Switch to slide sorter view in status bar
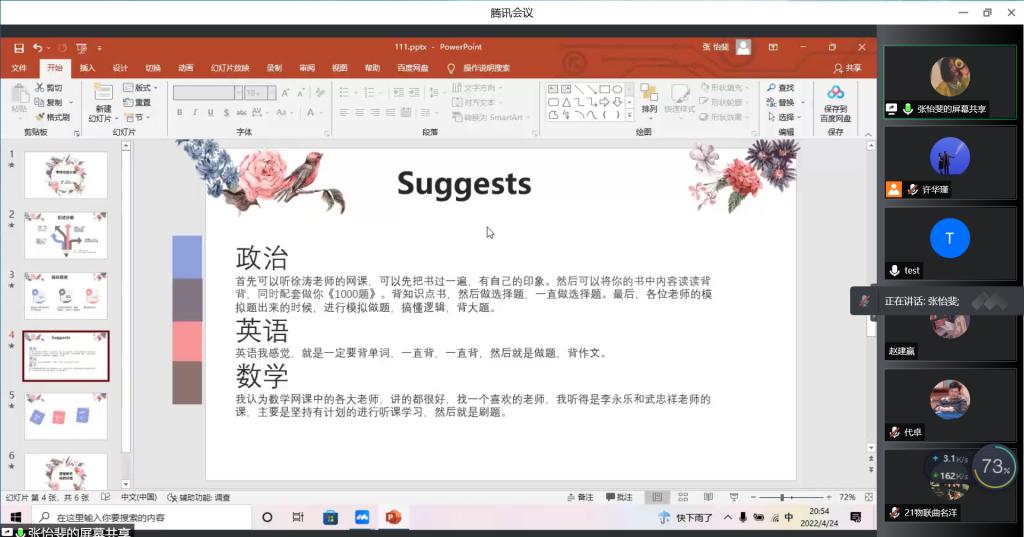This screenshot has height=537, width=1024. 681,497
